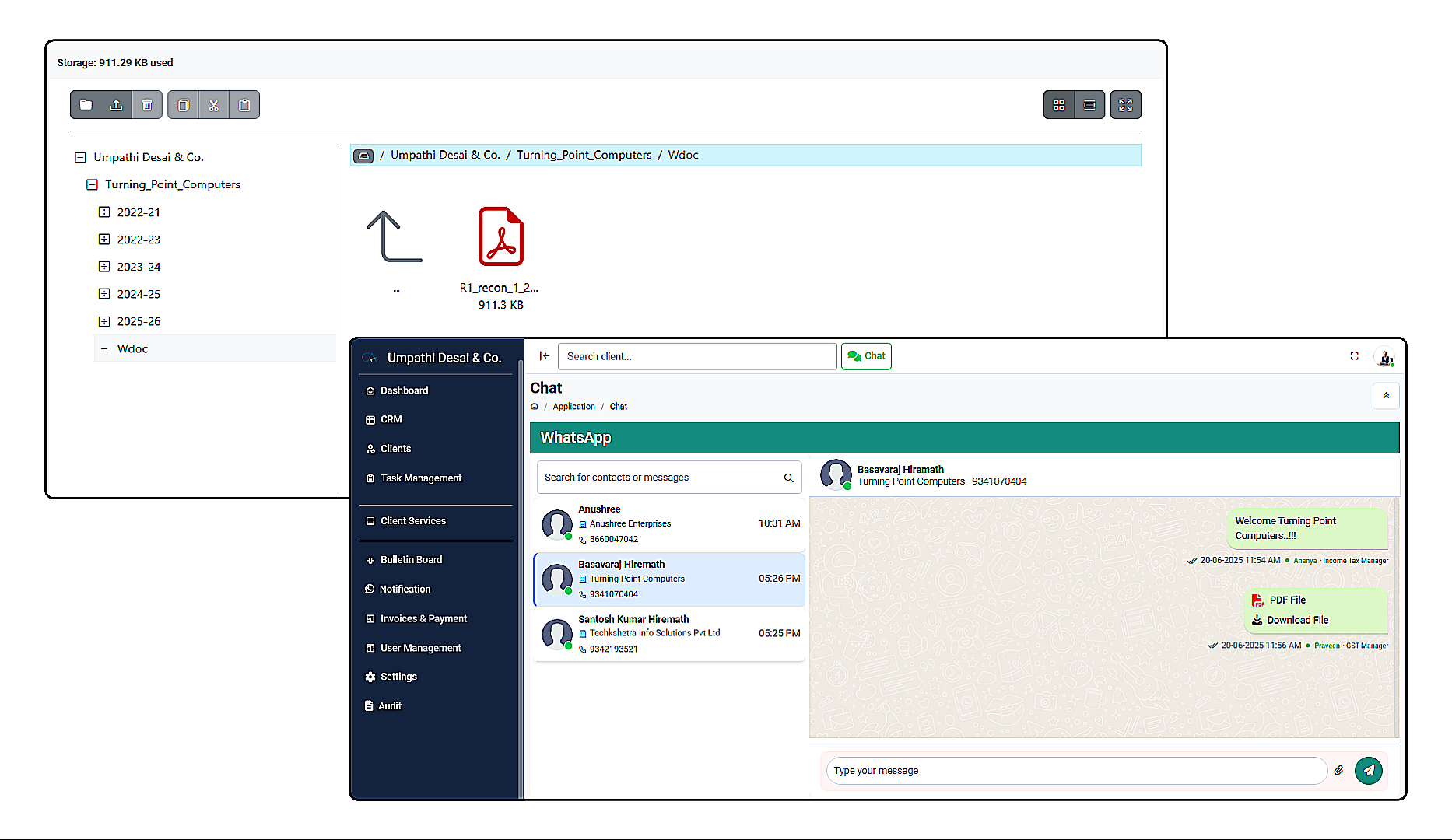Click the Search client input field
The width and height of the screenshot is (1452, 840).
click(697, 356)
